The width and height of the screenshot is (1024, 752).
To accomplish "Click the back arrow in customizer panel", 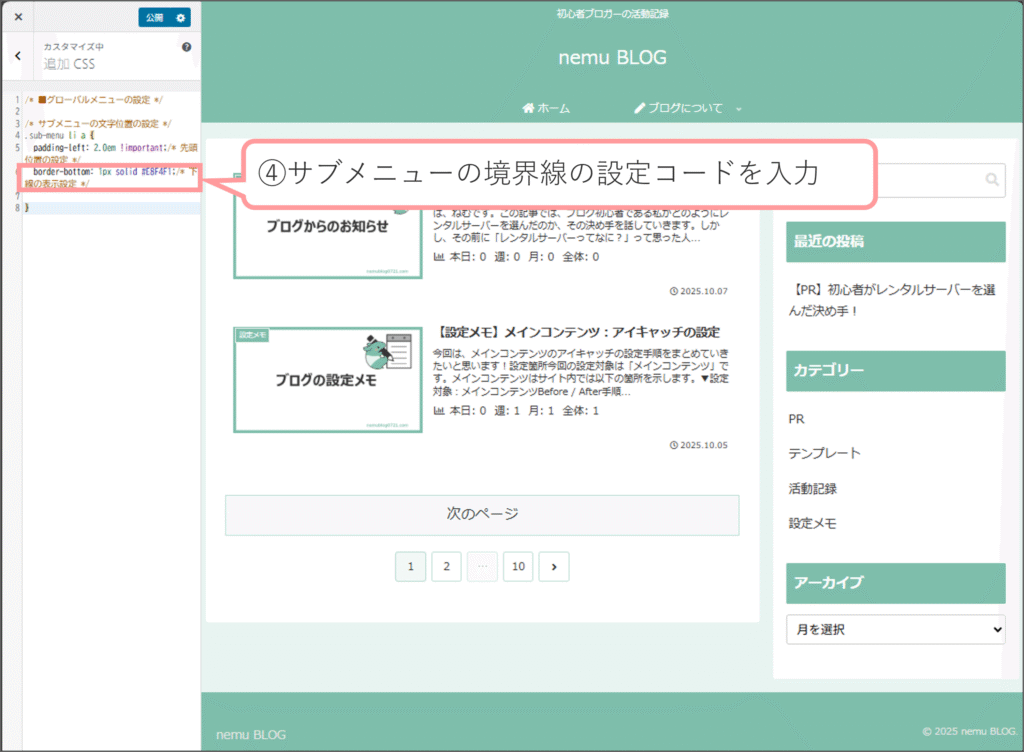I will [18, 57].
